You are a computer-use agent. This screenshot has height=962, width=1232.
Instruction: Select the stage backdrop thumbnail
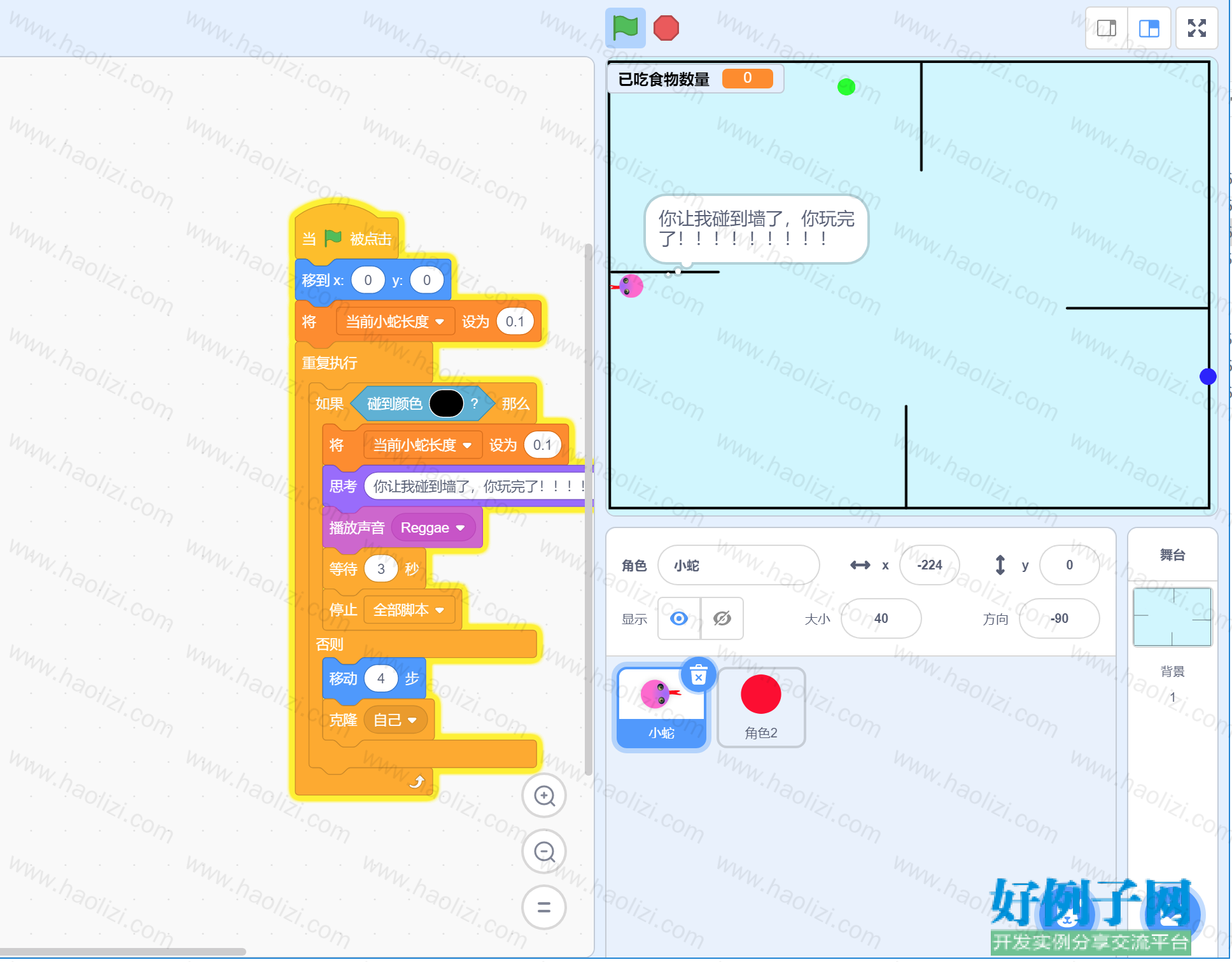coord(1172,617)
